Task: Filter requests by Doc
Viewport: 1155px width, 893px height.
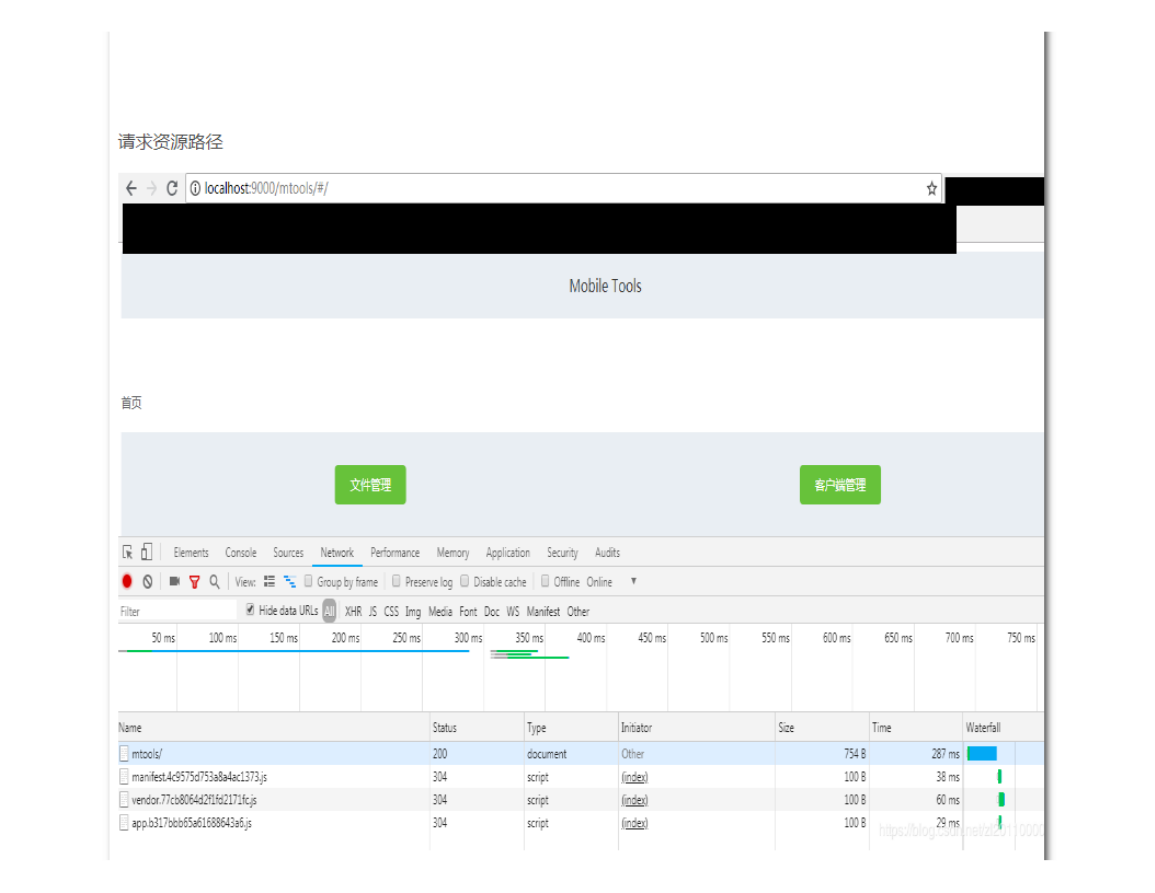Action: [491, 612]
